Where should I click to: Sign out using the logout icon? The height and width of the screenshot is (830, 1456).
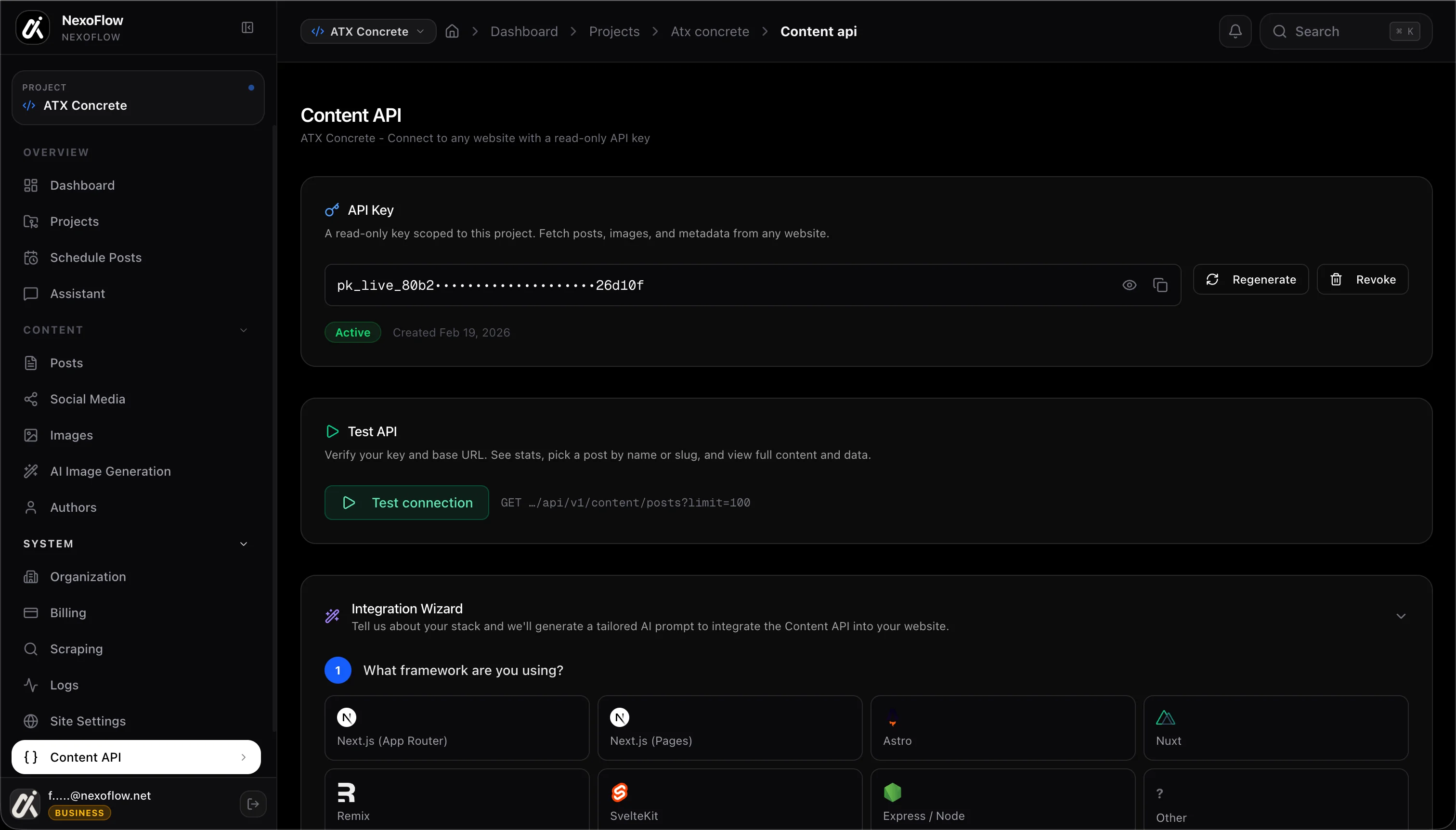coord(253,804)
